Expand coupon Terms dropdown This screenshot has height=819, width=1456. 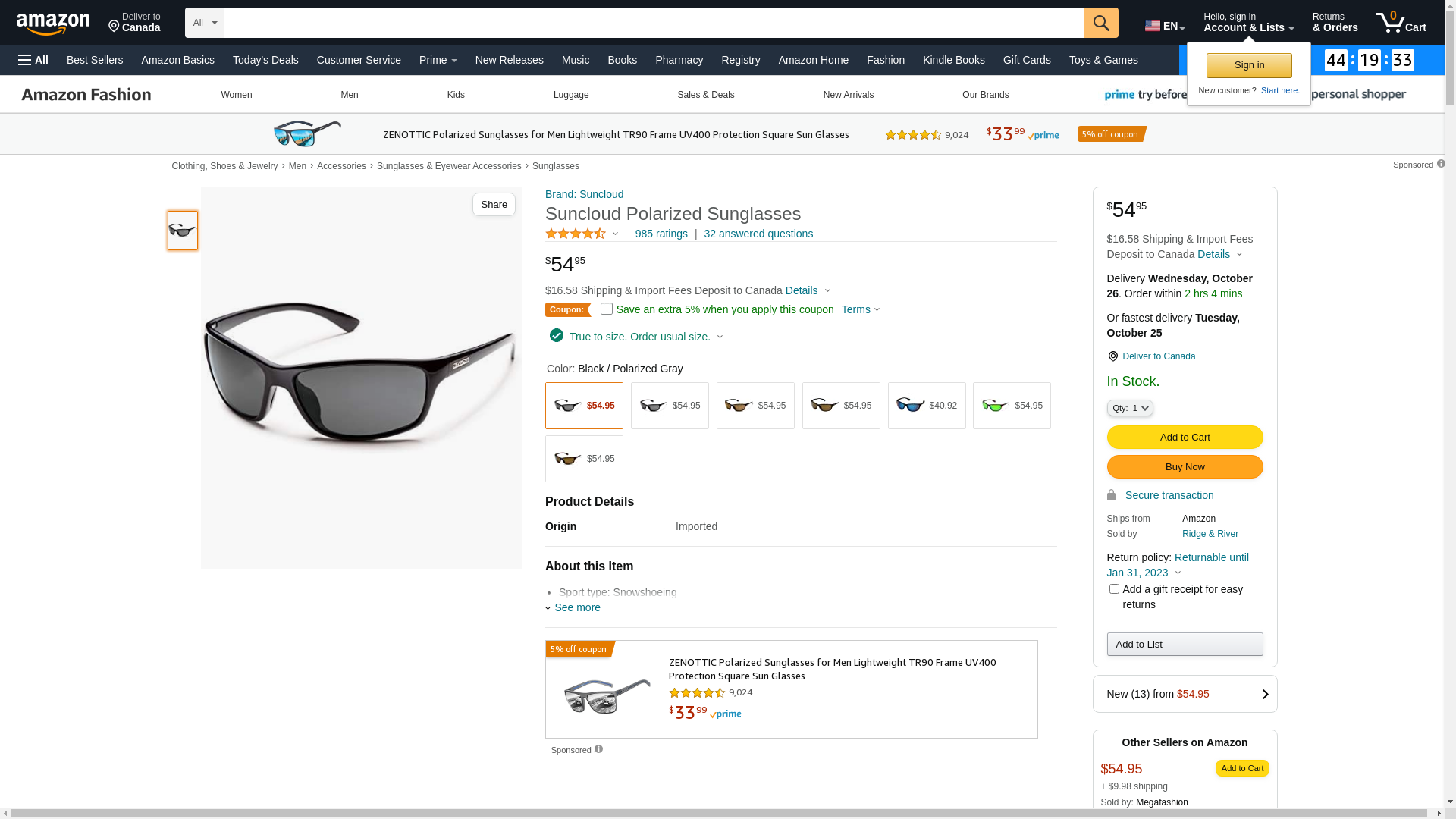[x=860, y=309]
